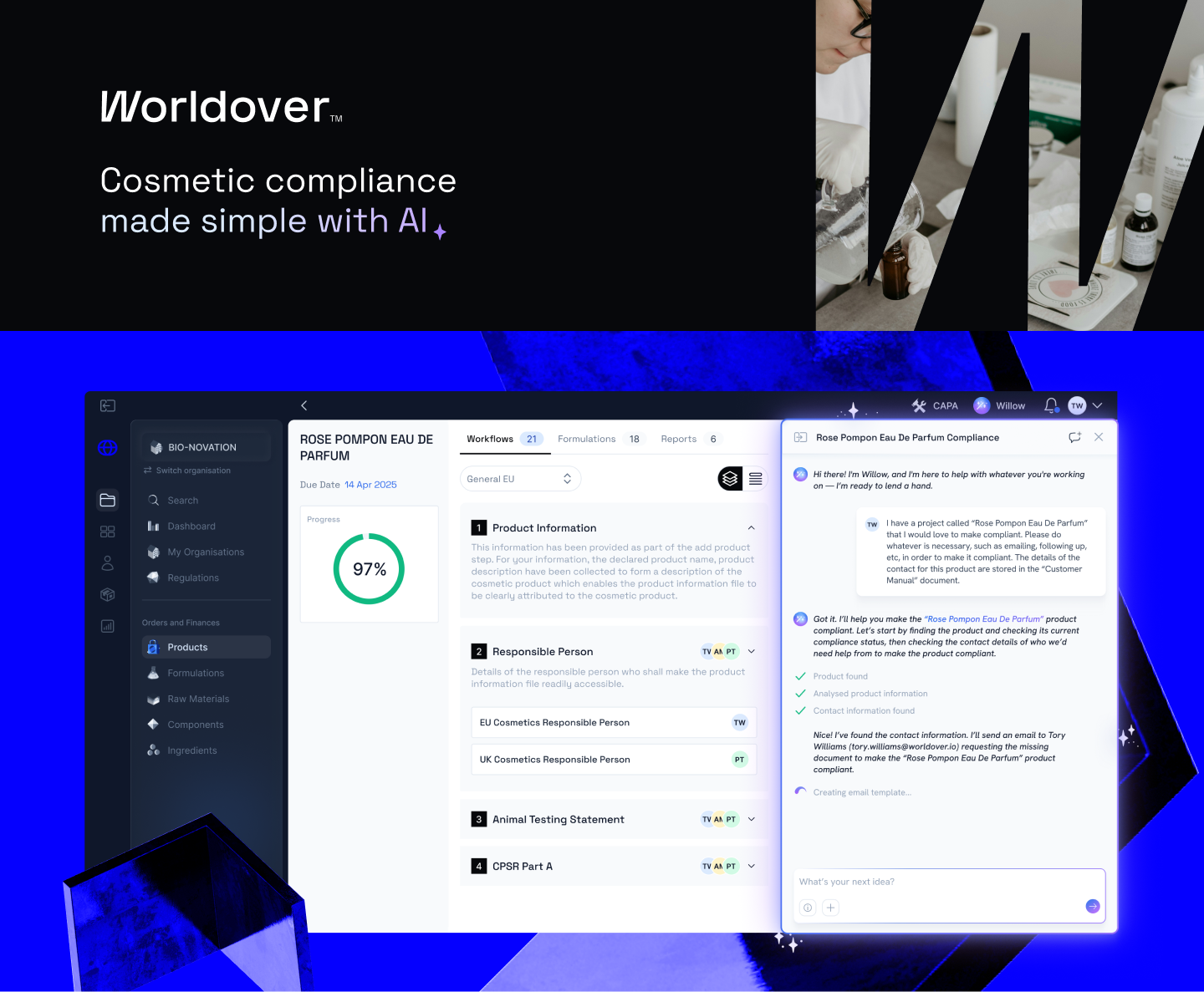Select the list view toggle

(756, 479)
